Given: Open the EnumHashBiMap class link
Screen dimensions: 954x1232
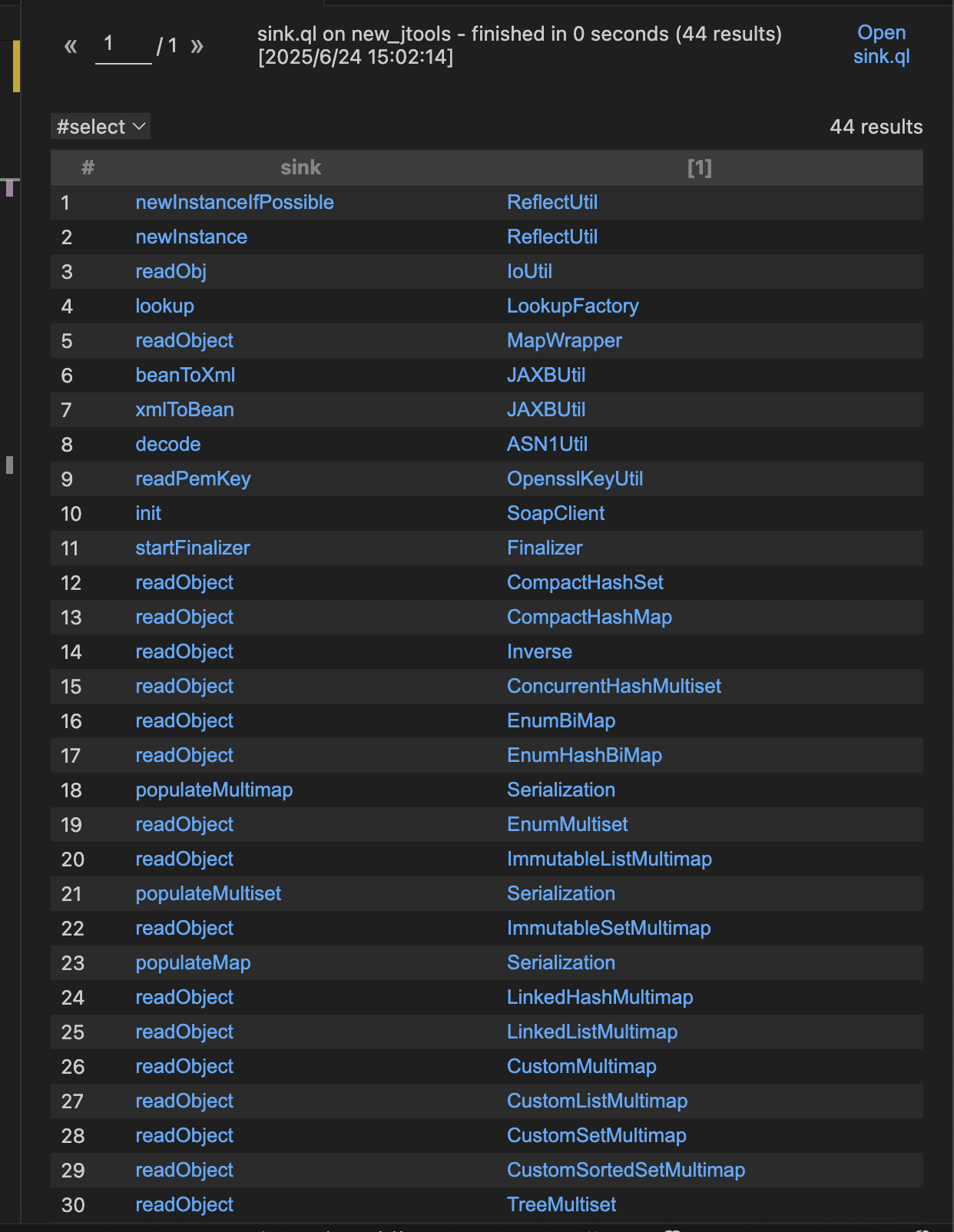Looking at the screenshot, I should pyautogui.click(x=584, y=755).
